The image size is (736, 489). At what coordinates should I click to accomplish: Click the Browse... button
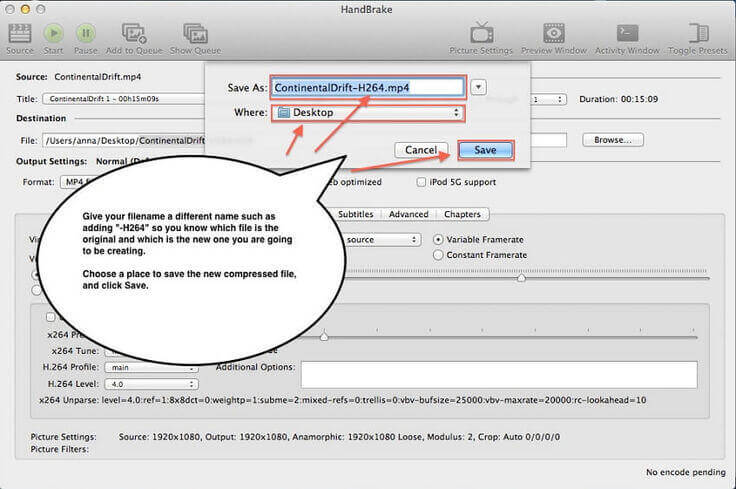point(613,140)
